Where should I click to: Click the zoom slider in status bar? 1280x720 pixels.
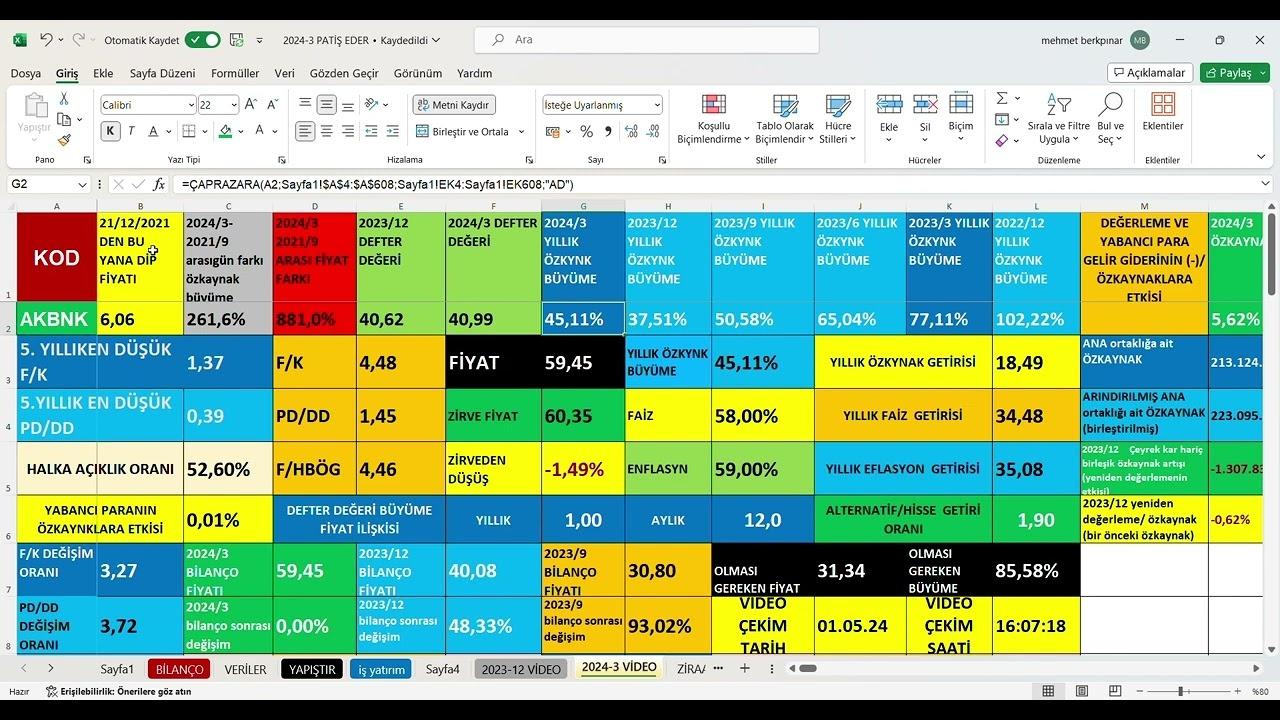click(1182, 691)
